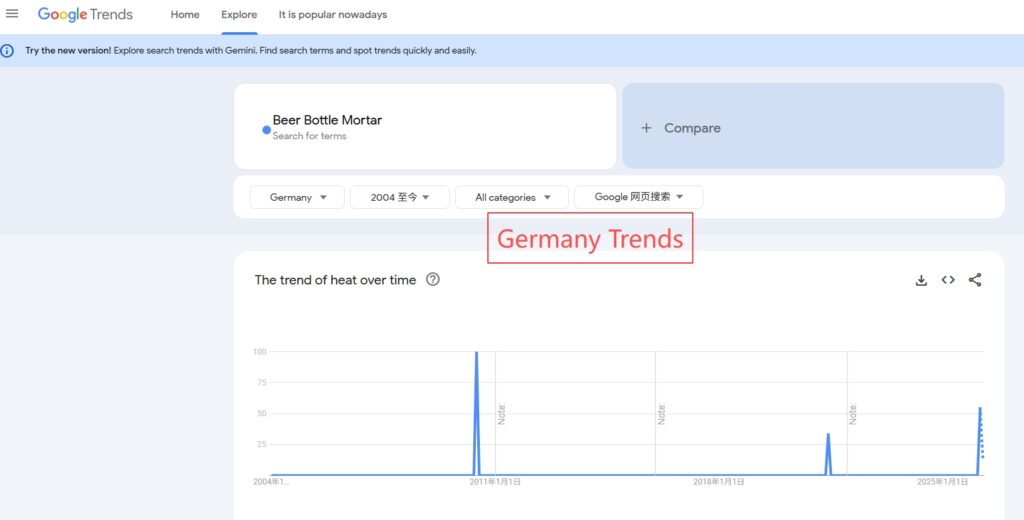Click the 100-value peak on the trend line
The width and height of the screenshot is (1024, 520).
[476, 353]
